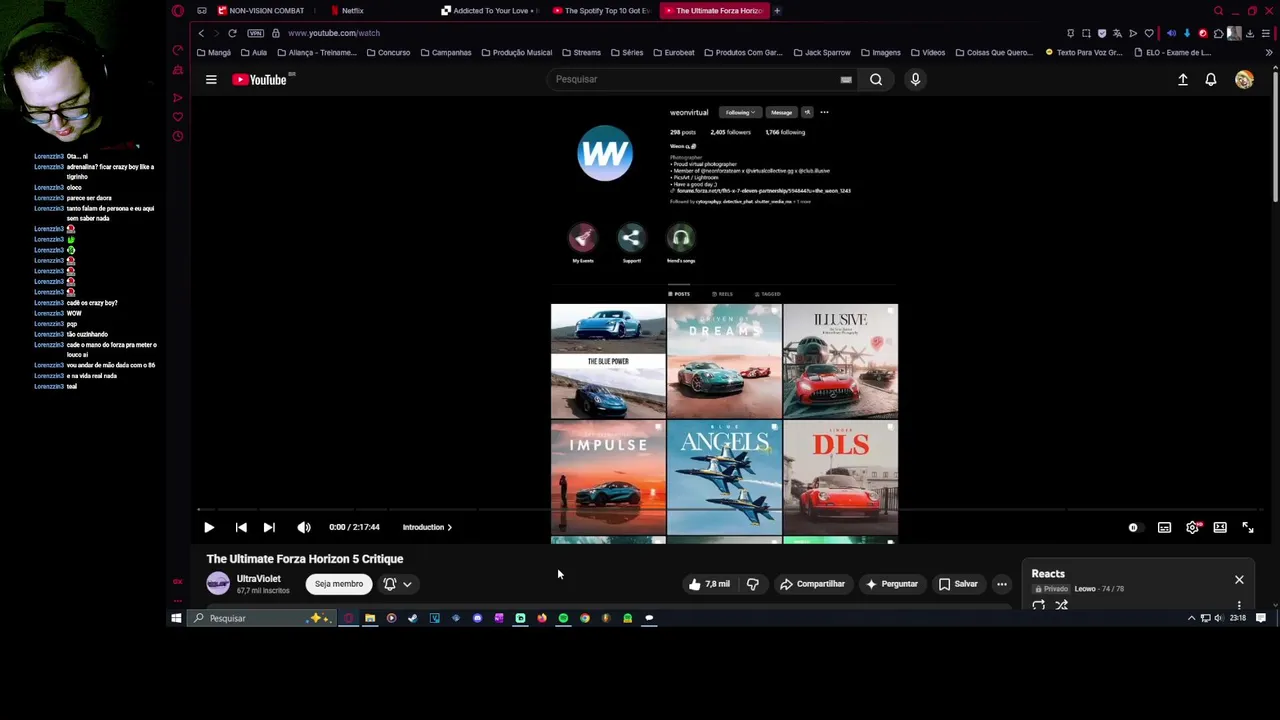Viewport: 1280px width, 720px height.
Task: Open the Texto Para Voz bookmark
Action: (x=1084, y=52)
